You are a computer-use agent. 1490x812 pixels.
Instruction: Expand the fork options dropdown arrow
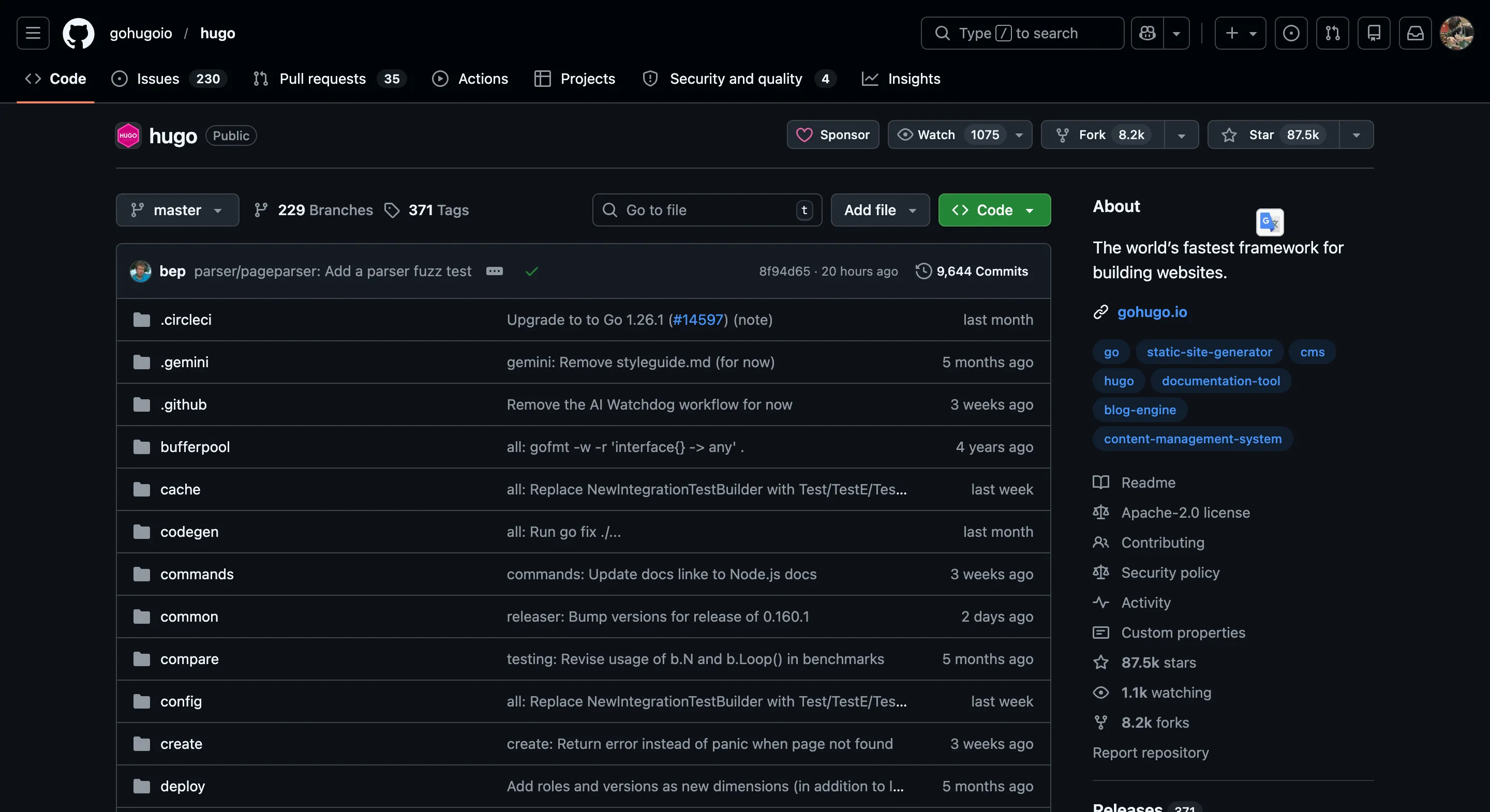1182,135
